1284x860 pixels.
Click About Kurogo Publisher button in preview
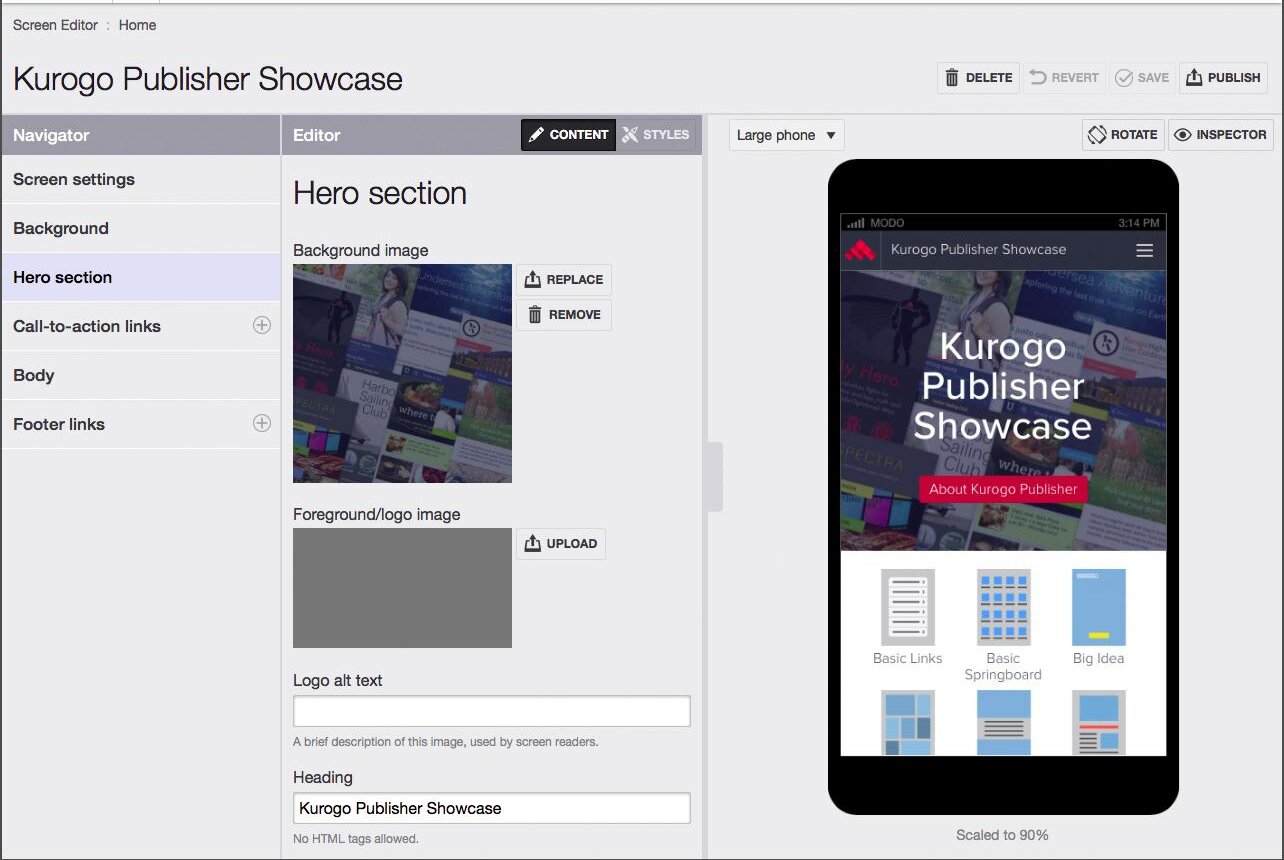click(x=1003, y=489)
